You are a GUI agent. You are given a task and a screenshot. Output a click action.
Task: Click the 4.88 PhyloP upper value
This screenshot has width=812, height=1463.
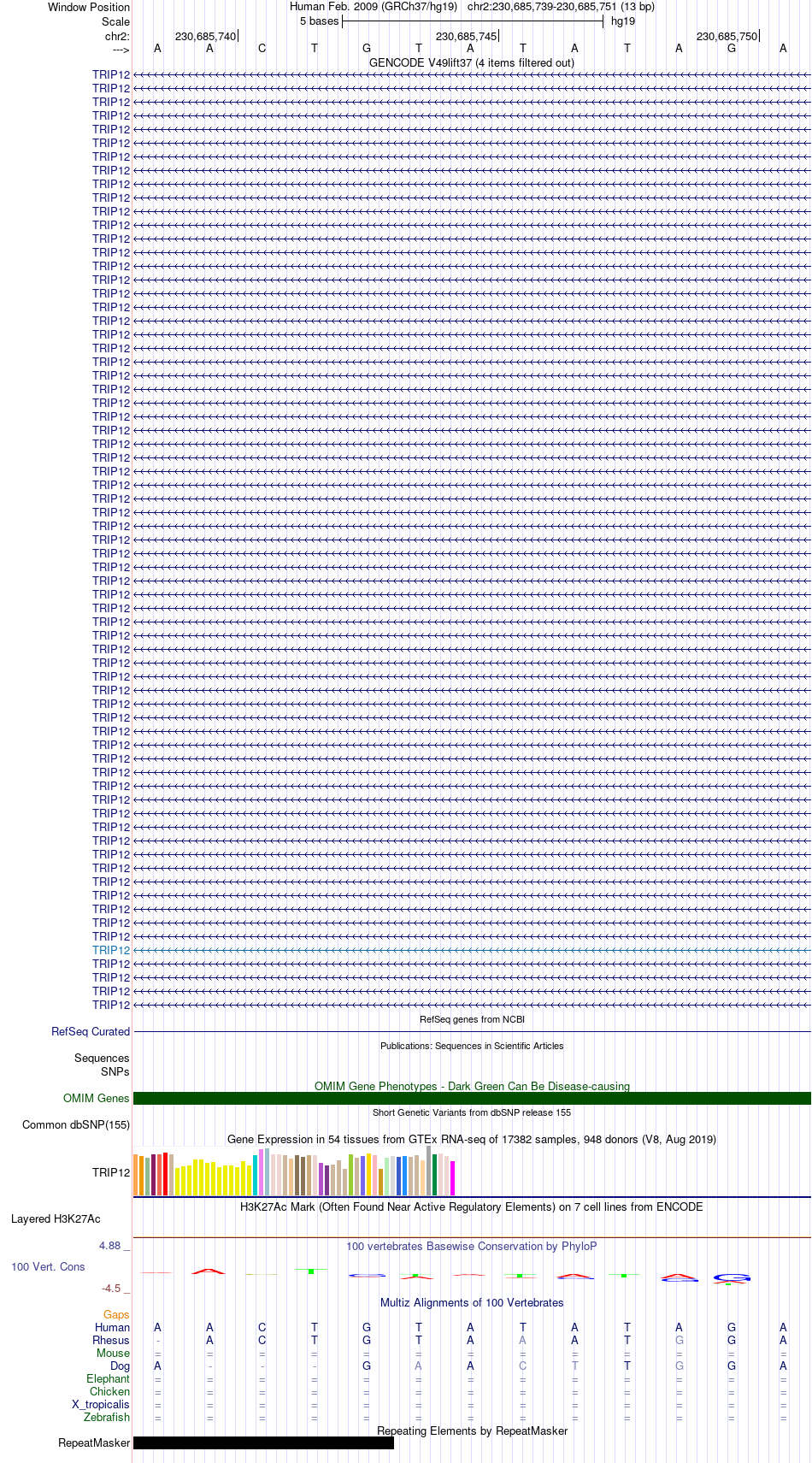point(110,1246)
